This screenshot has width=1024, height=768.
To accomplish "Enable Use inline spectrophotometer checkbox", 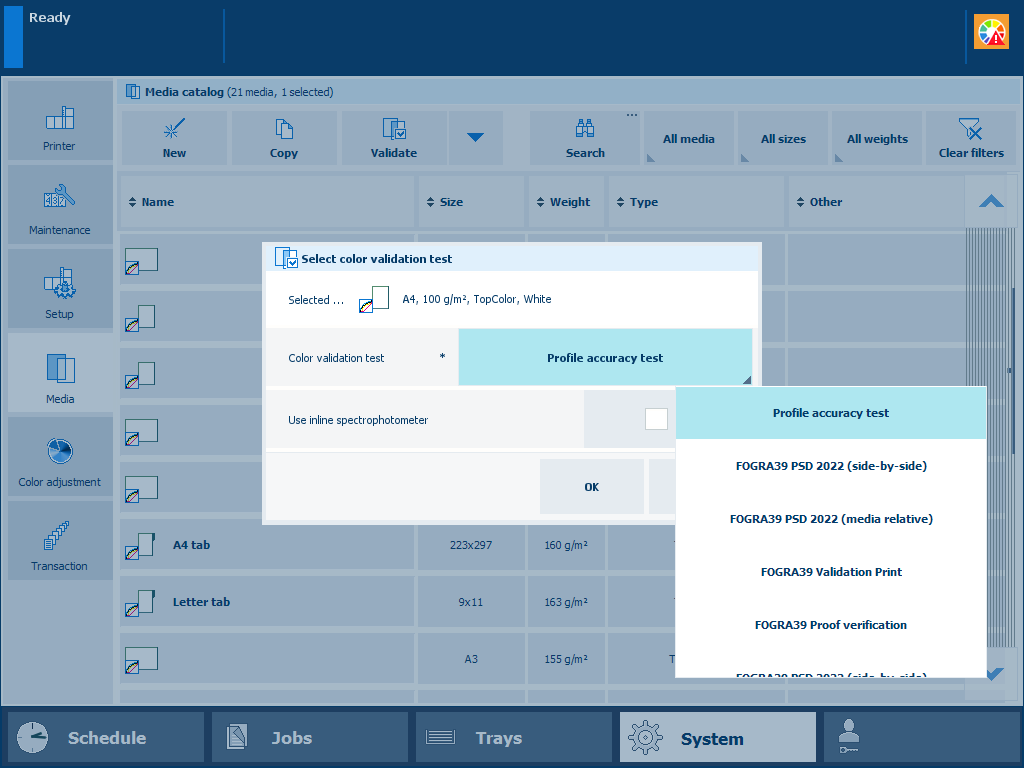I will pos(656,419).
